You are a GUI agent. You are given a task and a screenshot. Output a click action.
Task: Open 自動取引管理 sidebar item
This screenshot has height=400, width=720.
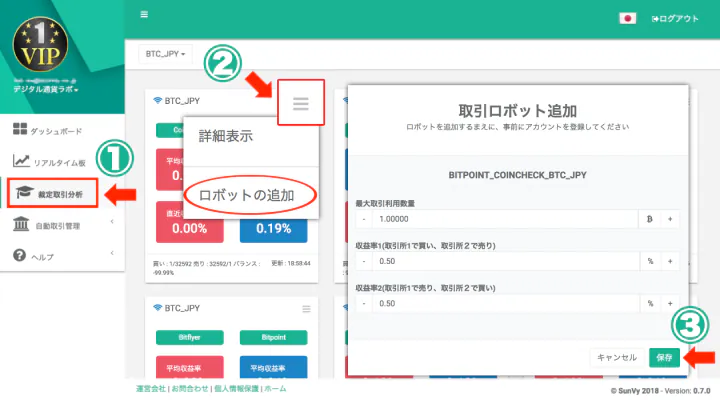pos(58,226)
